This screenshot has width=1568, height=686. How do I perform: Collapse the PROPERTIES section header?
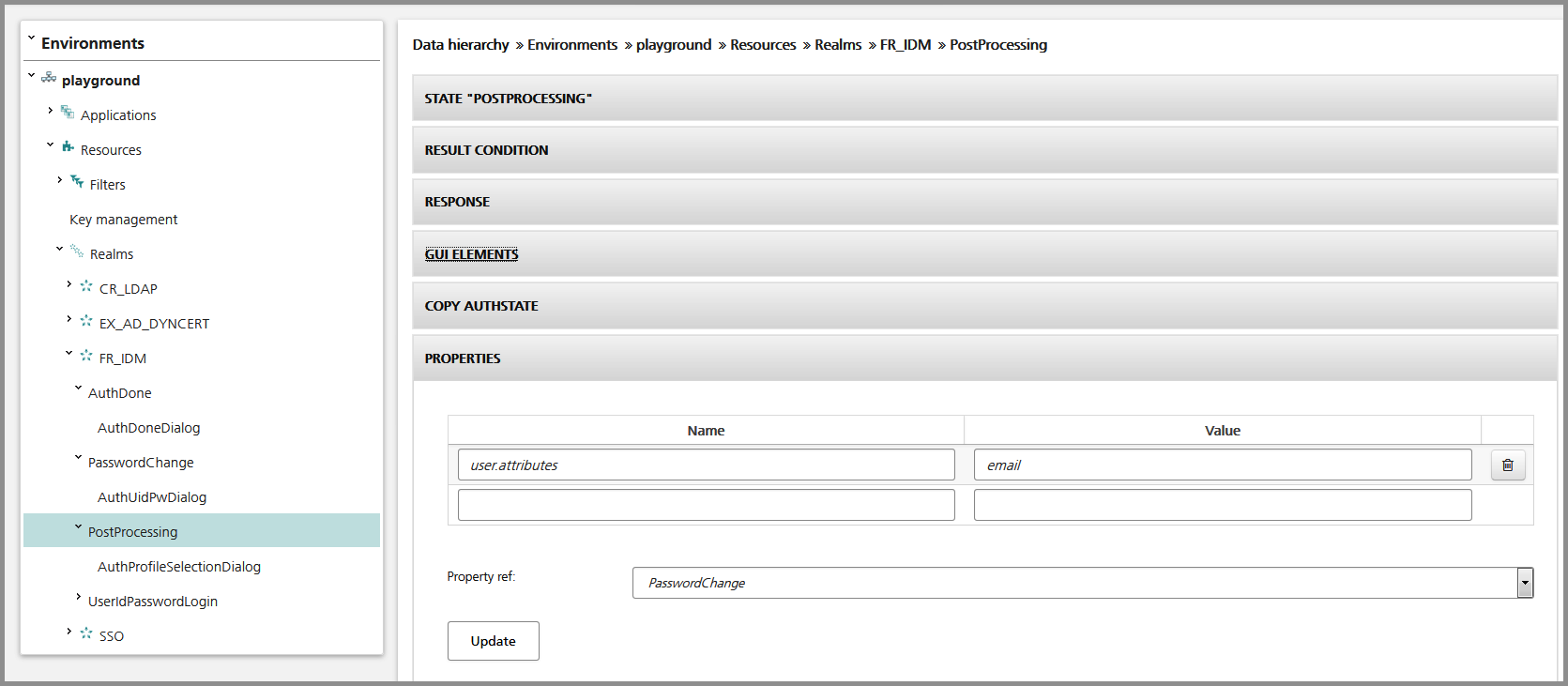point(984,358)
